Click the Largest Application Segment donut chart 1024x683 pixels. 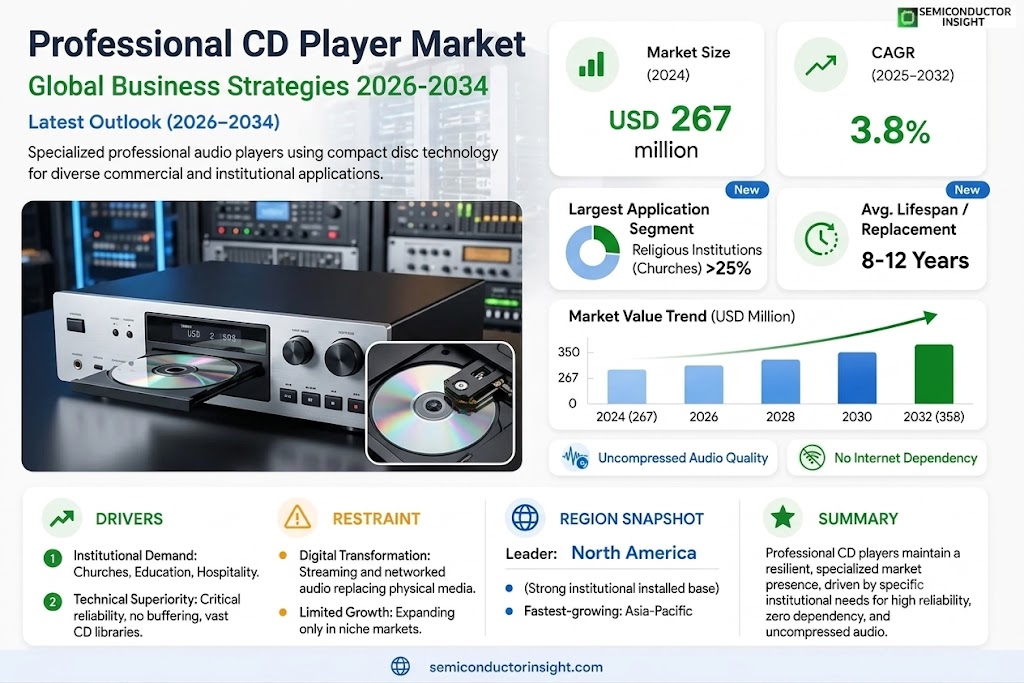[592, 252]
